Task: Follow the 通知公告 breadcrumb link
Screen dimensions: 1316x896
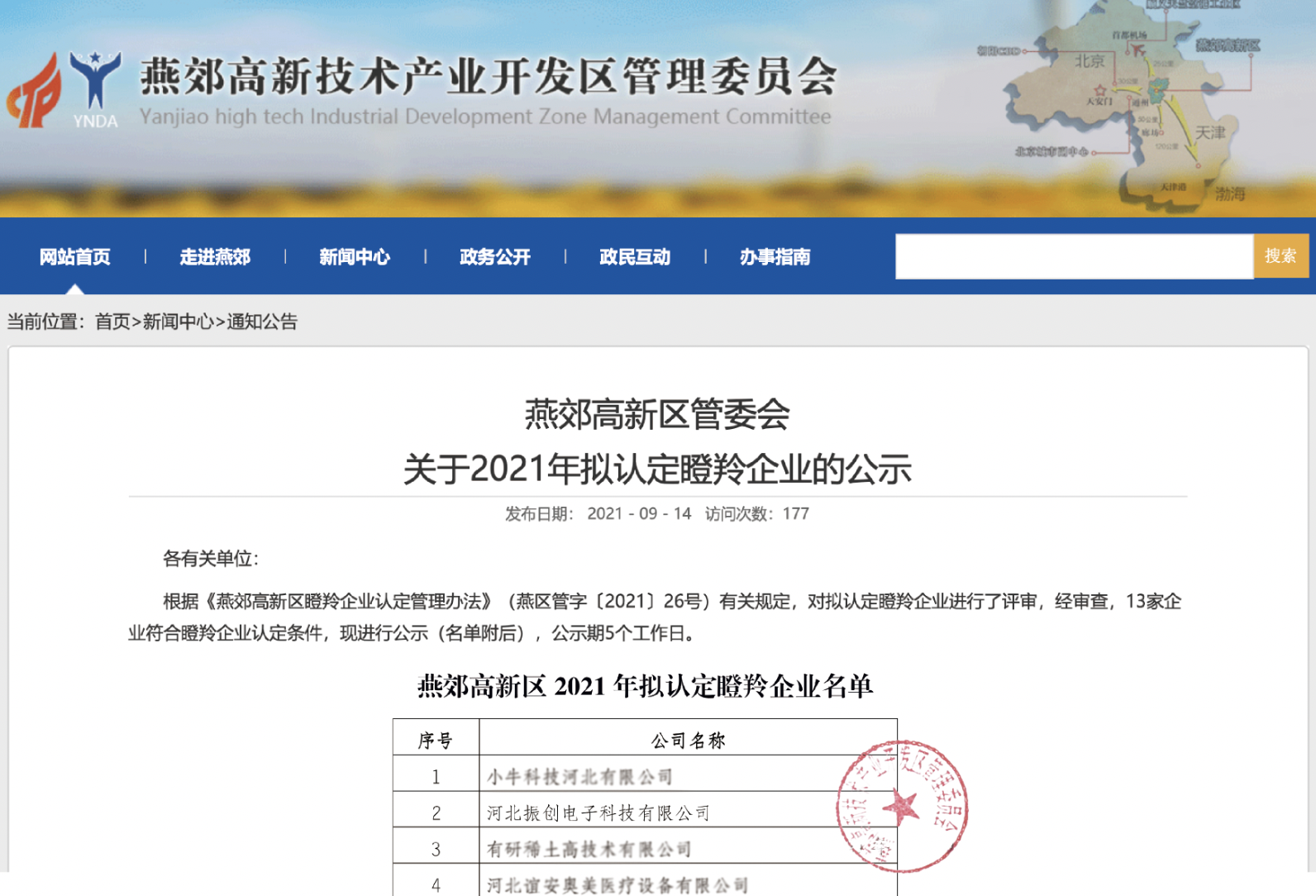Action: pyautogui.click(x=262, y=322)
